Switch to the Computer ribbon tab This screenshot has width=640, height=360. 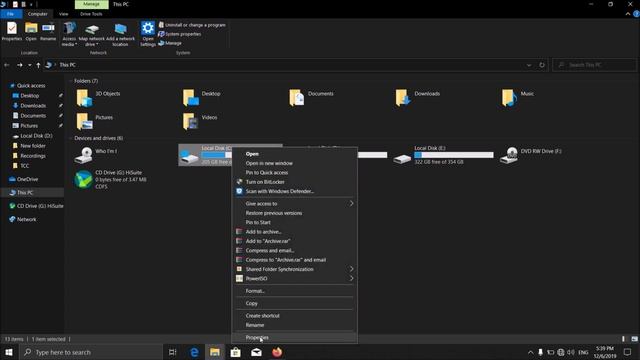pyautogui.click(x=38, y=14)
